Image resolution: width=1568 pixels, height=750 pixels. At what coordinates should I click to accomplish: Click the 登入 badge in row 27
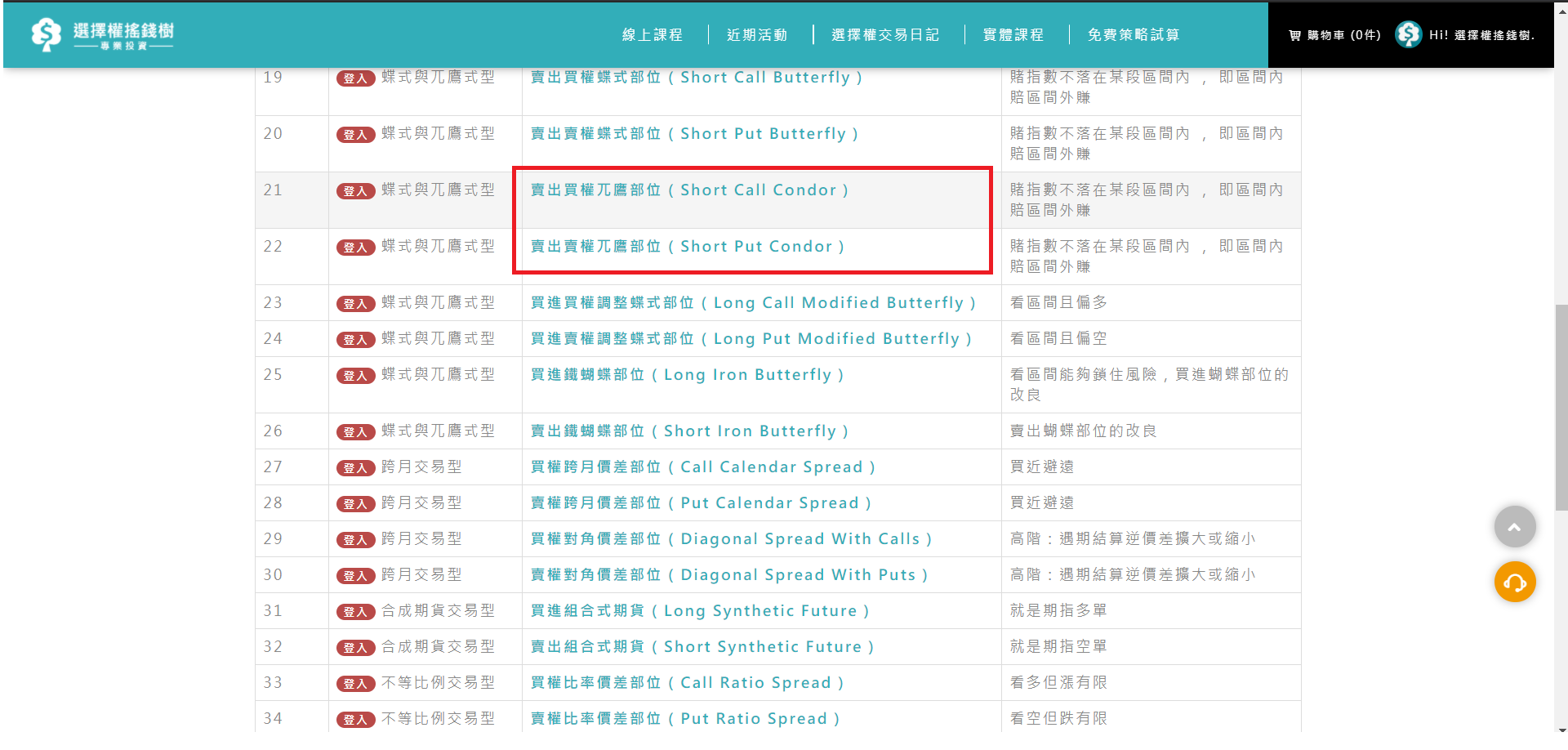click(x=355, y=468)
